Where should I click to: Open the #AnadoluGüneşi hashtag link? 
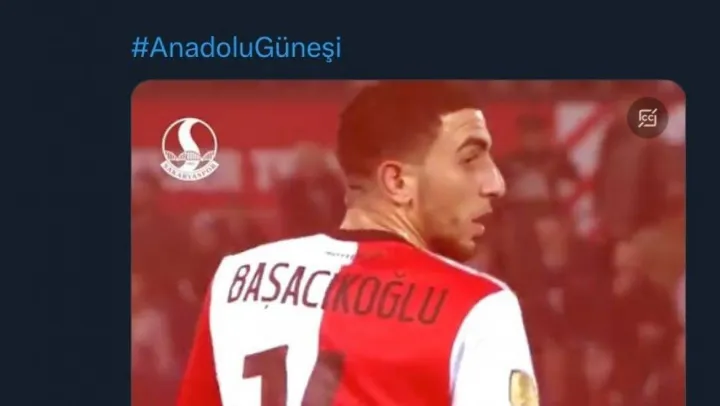[236, 48]
